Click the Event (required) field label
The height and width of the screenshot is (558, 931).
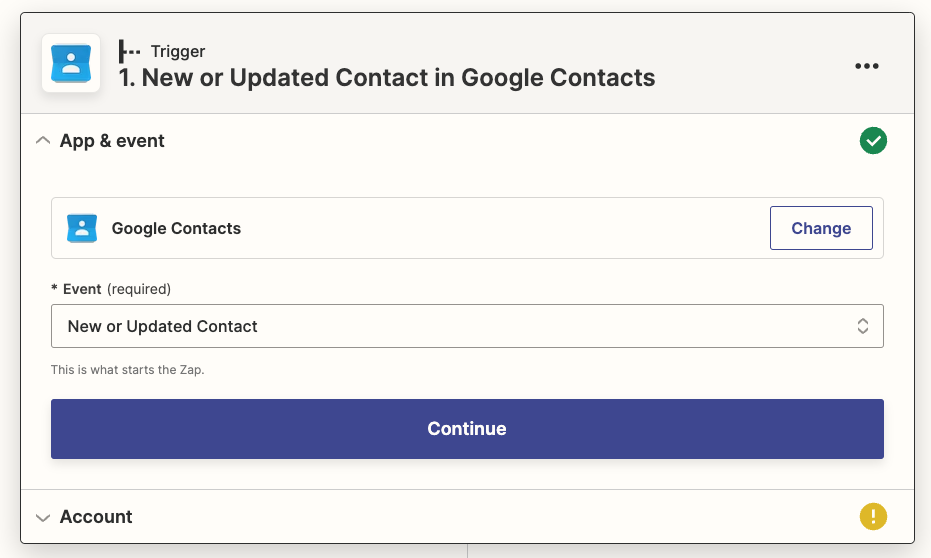point(111,289)
